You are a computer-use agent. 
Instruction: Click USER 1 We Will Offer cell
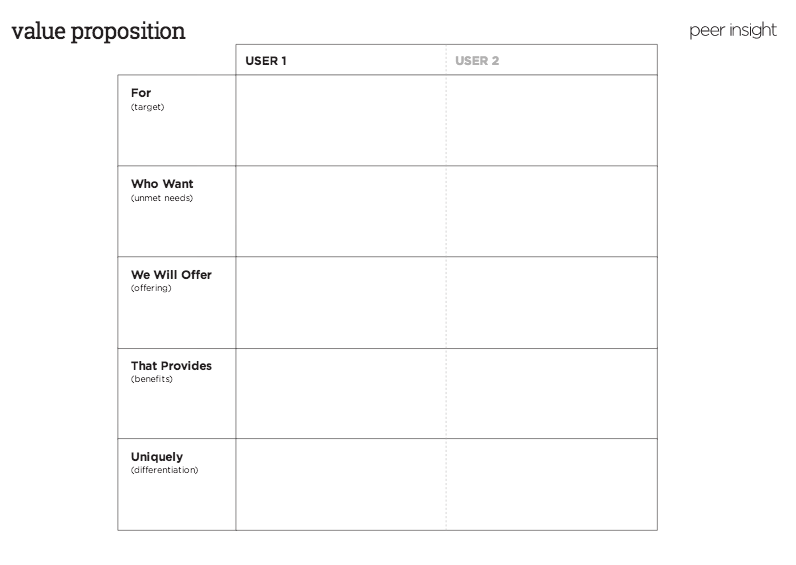[x=341, y=302]
